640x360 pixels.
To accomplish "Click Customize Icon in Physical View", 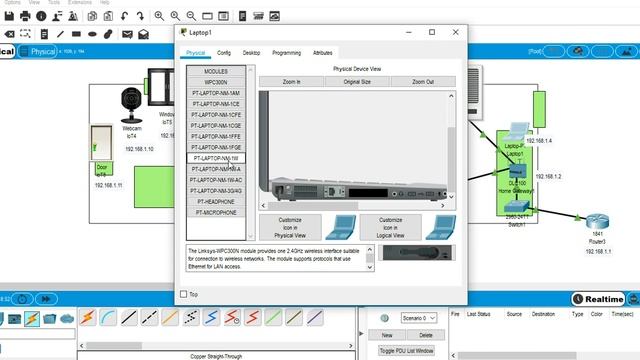I will (x=290, y=227).
